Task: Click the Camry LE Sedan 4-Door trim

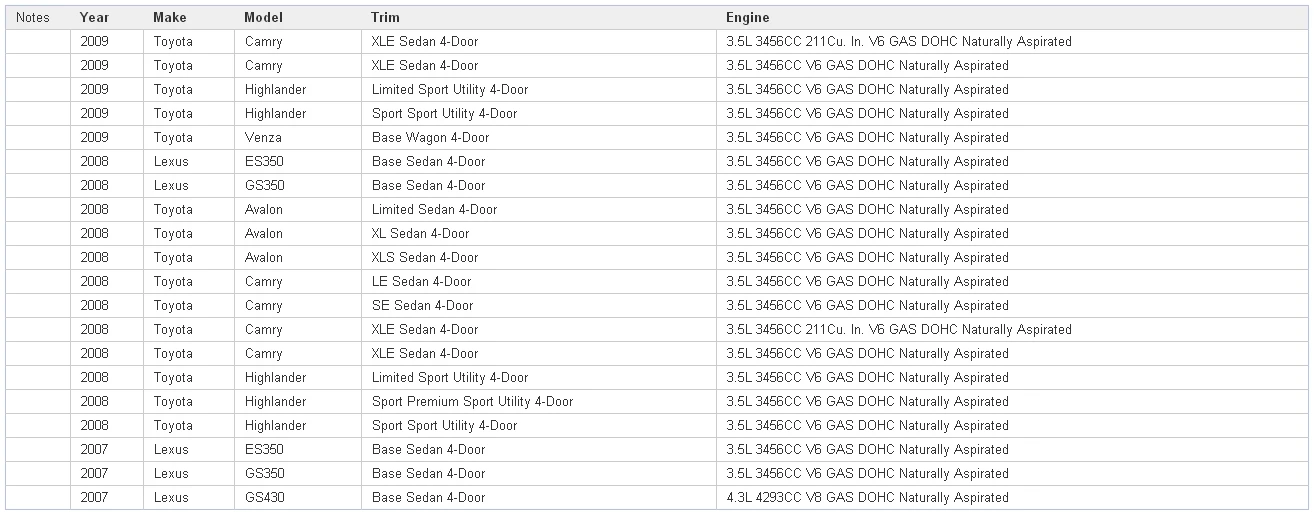Action: (x=421, y=281)
